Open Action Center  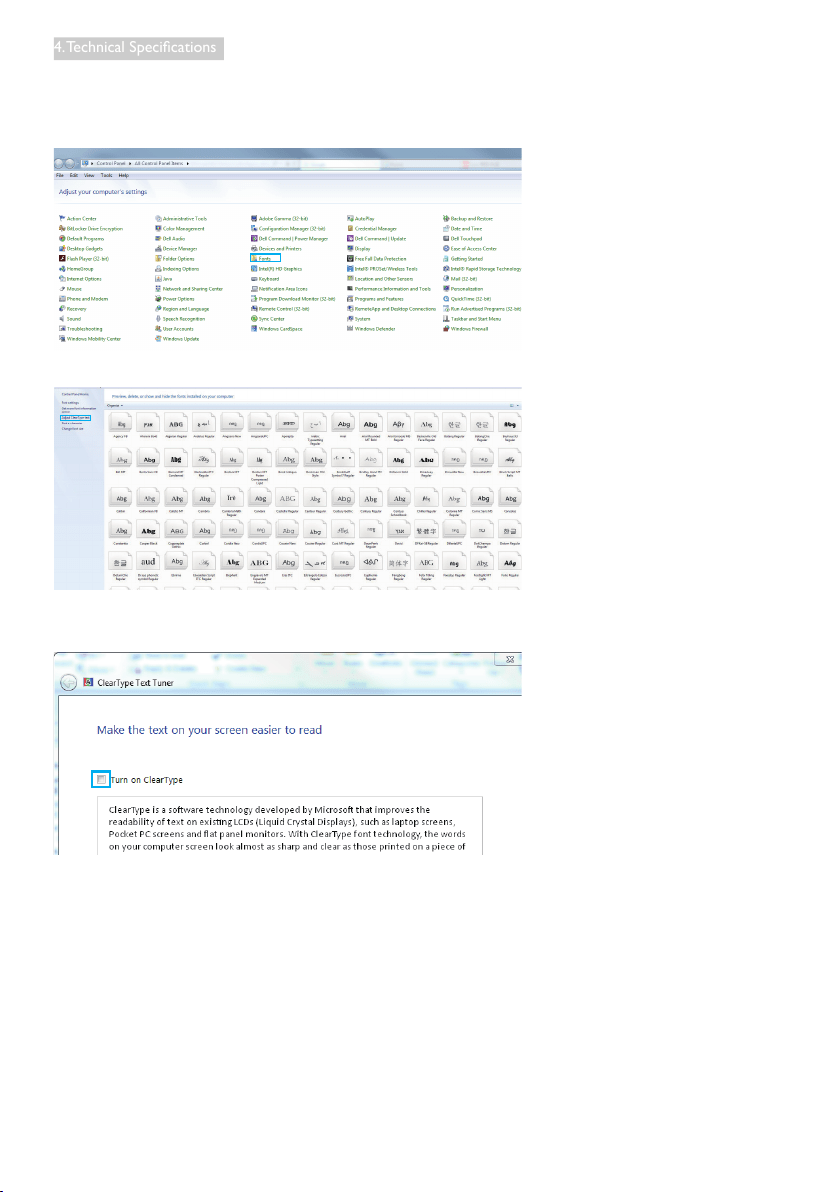(x=78, y=218)
